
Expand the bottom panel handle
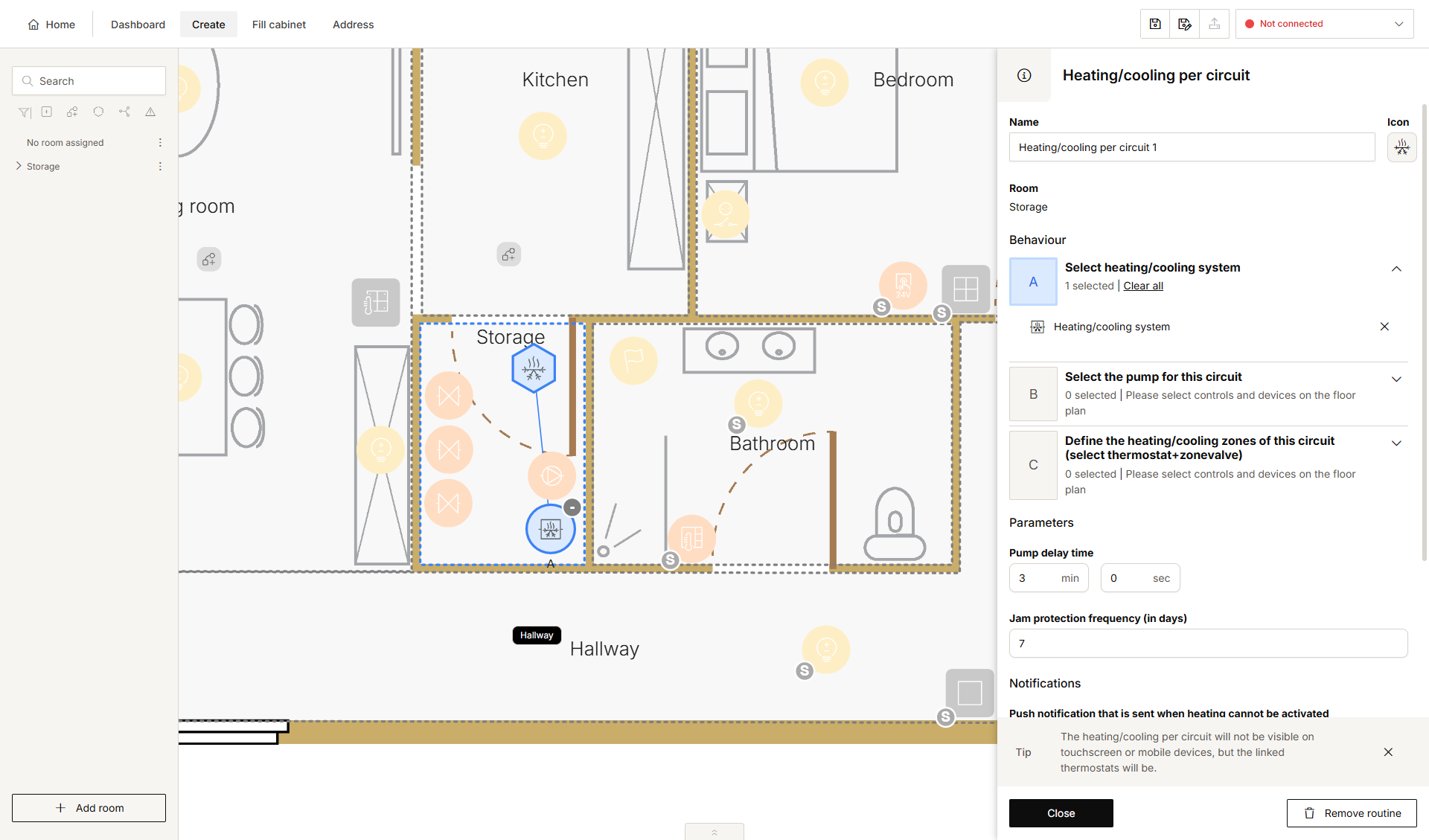coord(714,832)
